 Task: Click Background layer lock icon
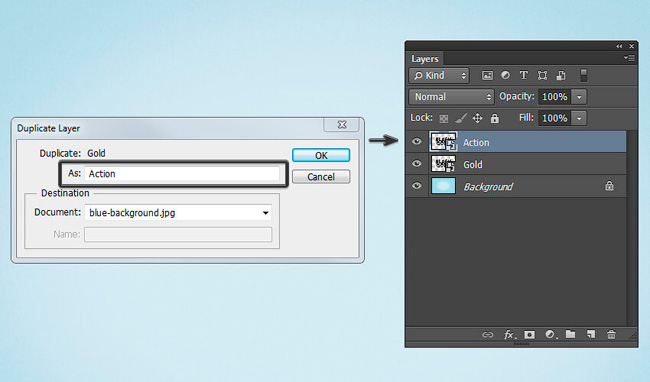(x=609, y=186)
